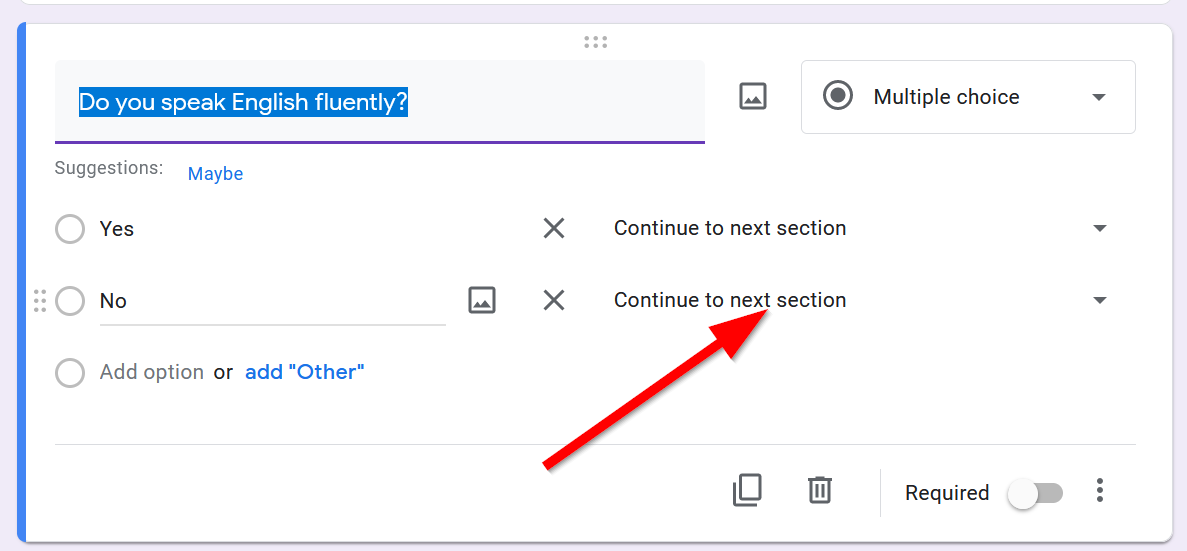Add image to the No option
The image size is (1187, 551).
tap(482, 300)
